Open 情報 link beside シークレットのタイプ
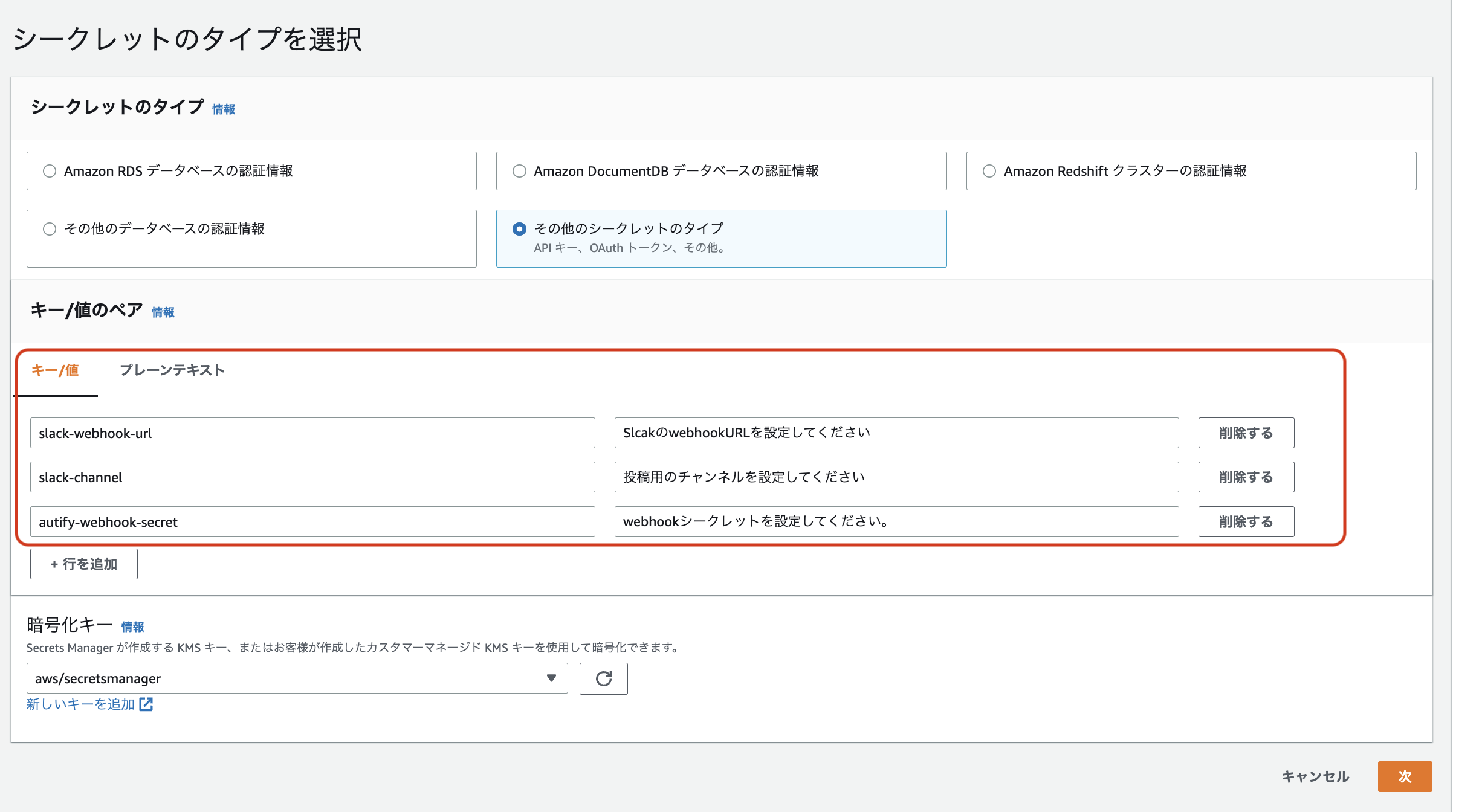 [222, 109]
